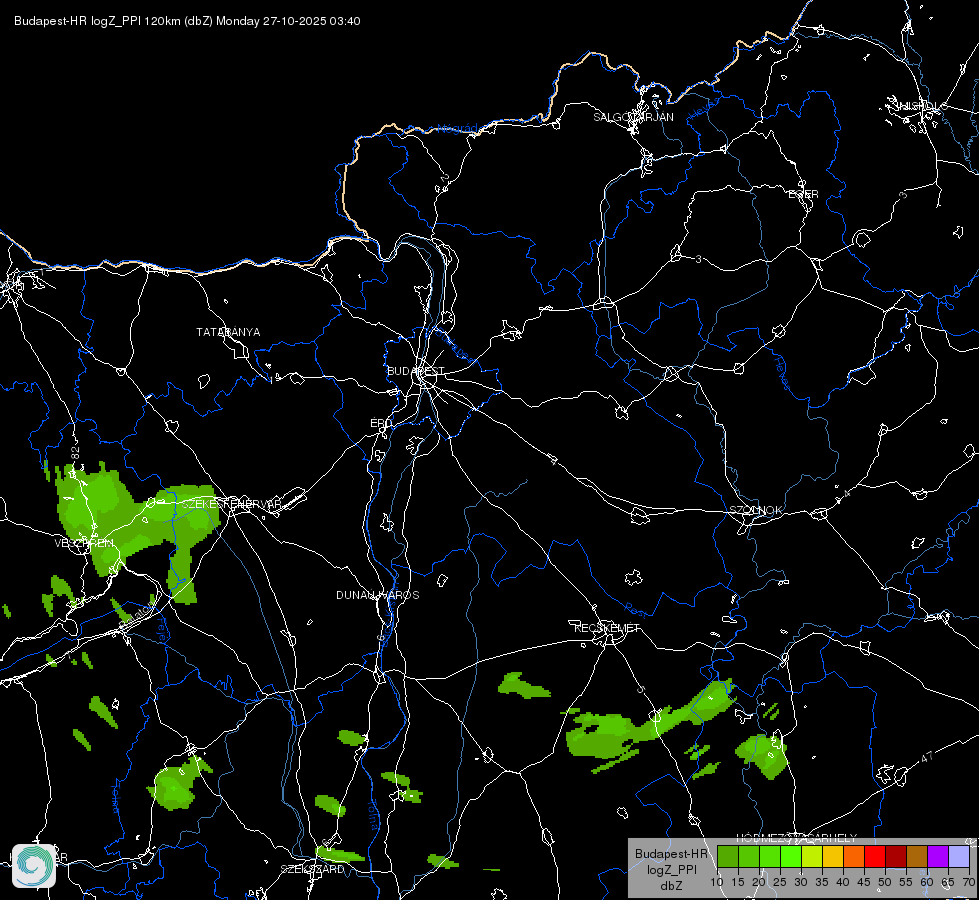This screenshot has height=900, width=979.
Task: Click the bright red 45-50 dBZ swatch
Action: [875, 856]
